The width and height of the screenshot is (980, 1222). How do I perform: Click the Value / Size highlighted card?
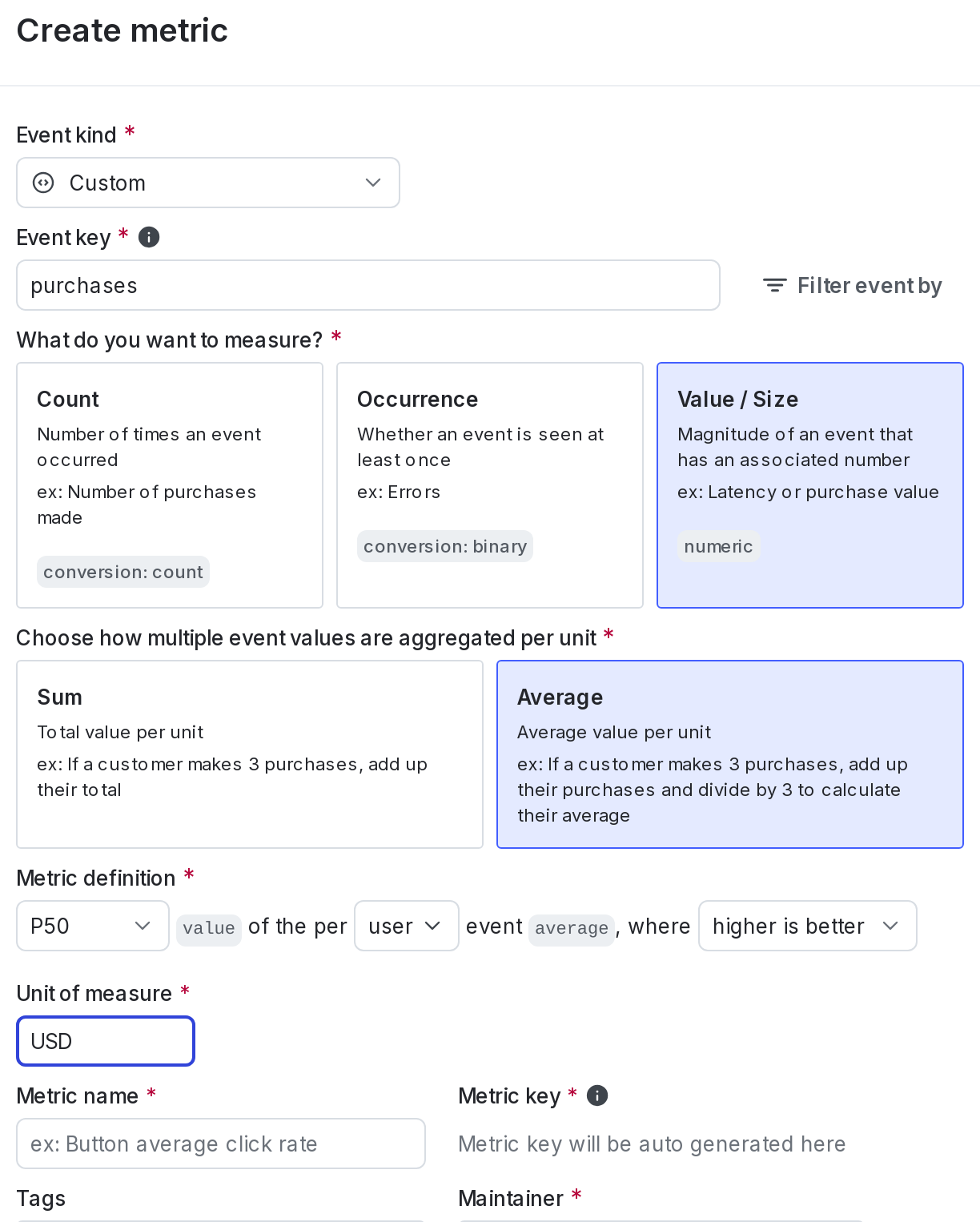[809, 484]
